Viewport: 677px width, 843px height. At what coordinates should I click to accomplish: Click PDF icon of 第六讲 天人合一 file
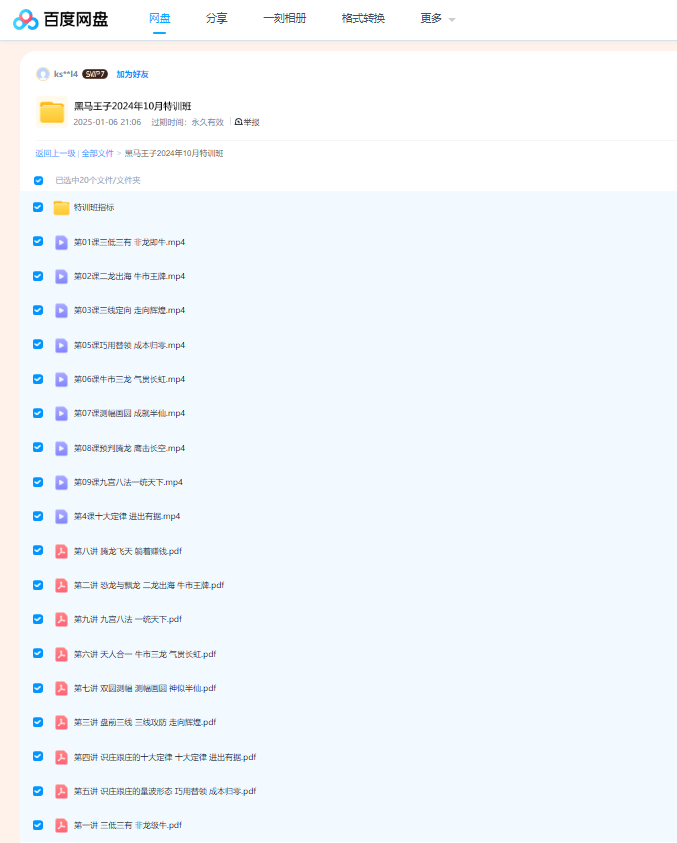pyautogui.click(x=61, y=654)
